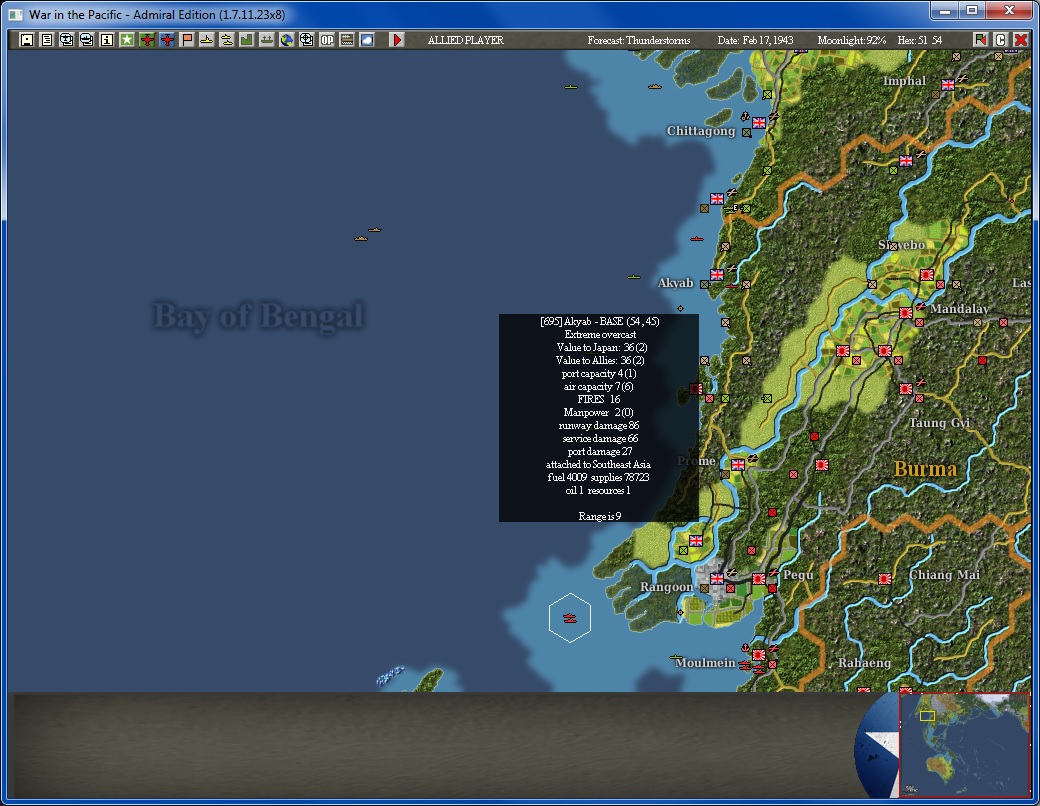Viewport: 1040px width, 806px height.
Task: Click the flag icon beside the C button
Action: (980, 40)
